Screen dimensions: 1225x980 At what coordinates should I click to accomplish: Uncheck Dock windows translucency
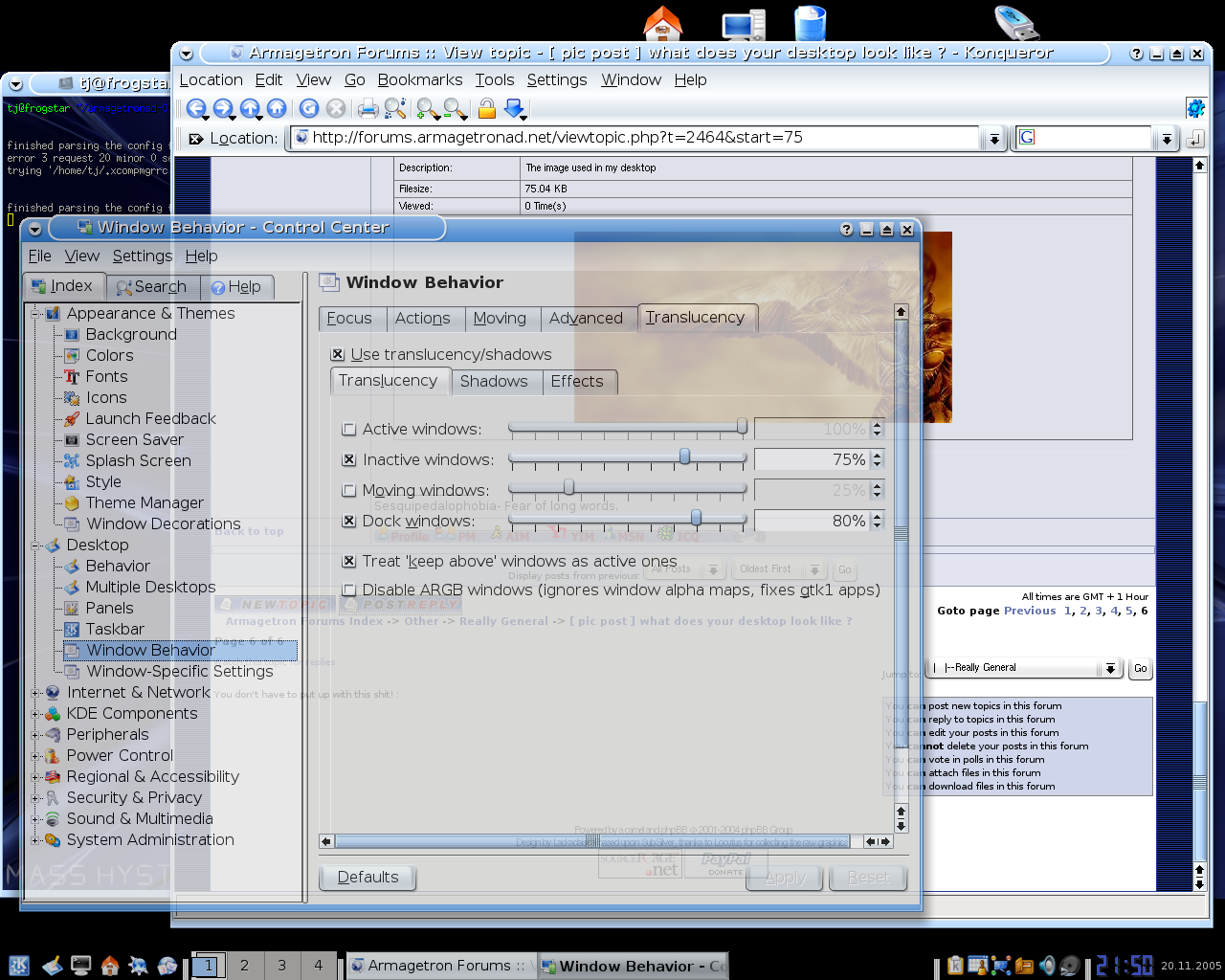coord(349,522)
